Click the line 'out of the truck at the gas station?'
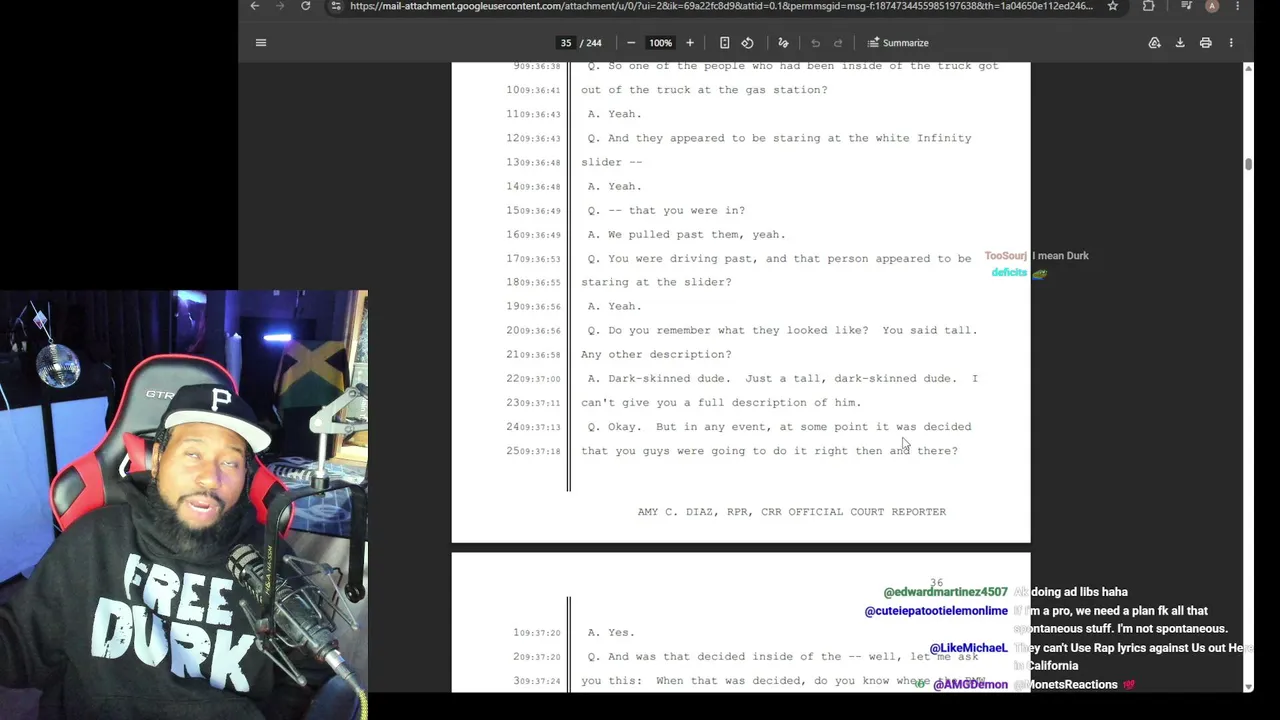 (704, 90)
